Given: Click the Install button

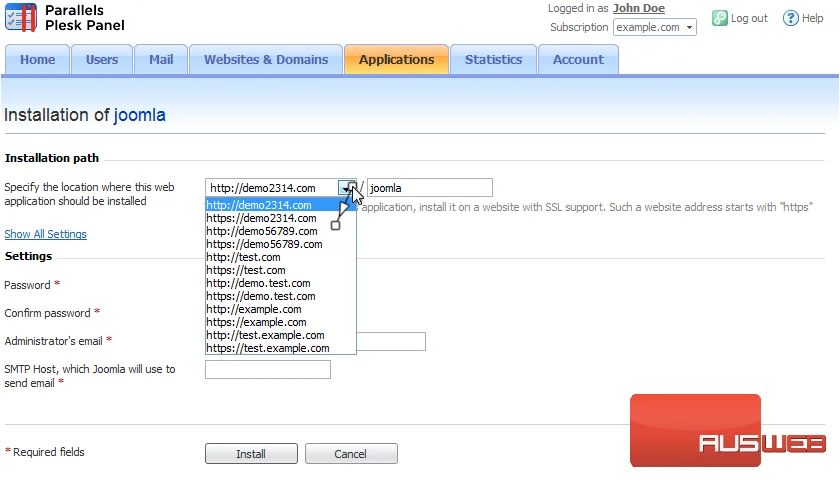Looking at the screenshot, I should pyautogui.click(x=251, y=454).
